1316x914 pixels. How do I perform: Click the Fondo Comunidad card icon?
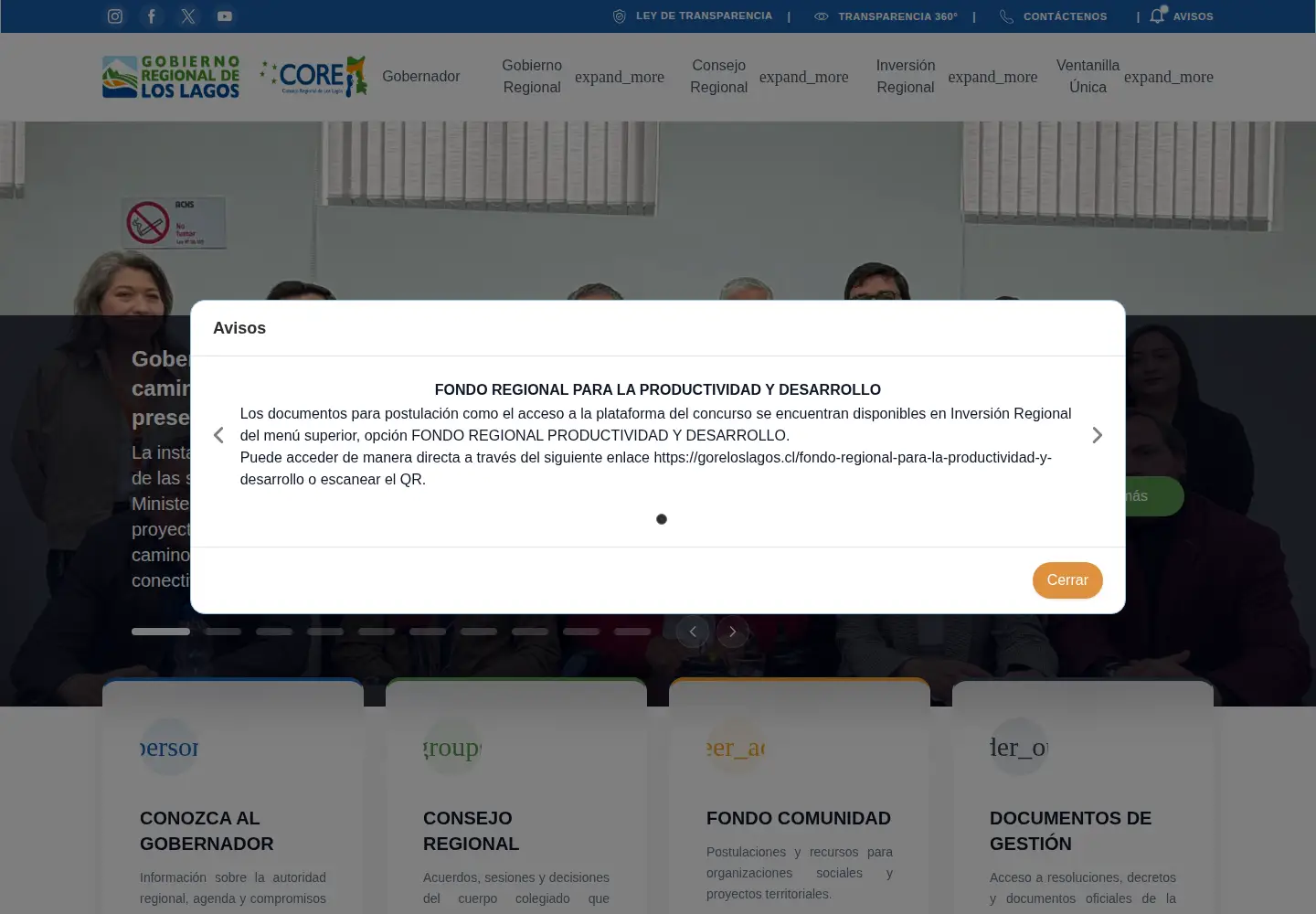click(x=736, y=747)
